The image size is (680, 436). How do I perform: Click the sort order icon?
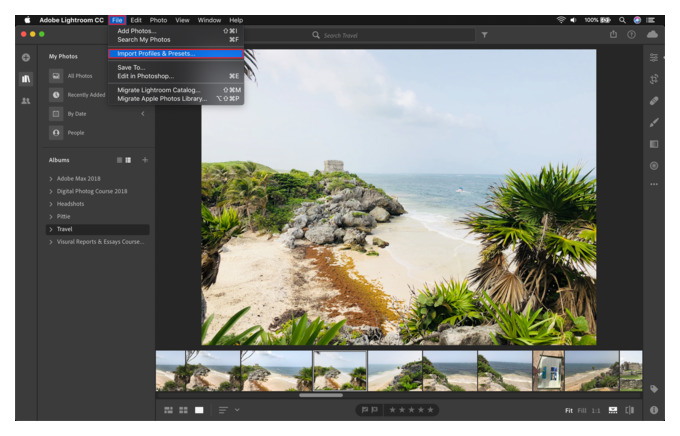click(x=223, y=410)
